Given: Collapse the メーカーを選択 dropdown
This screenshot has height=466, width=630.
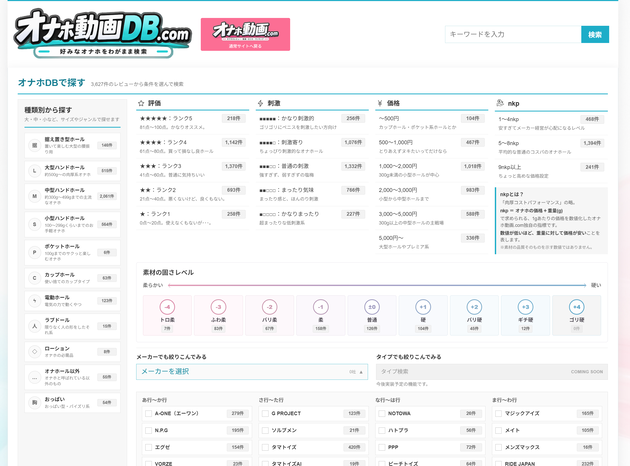Looking at the screenshot, I should (252, 372).
